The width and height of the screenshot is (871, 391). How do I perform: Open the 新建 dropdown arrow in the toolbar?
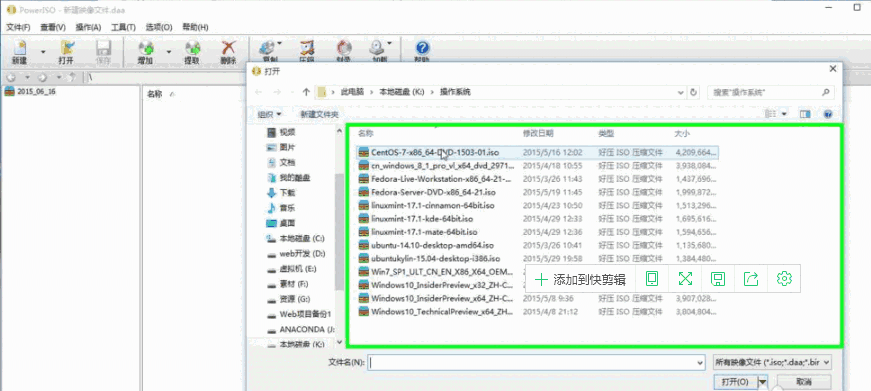click(43, 52)
